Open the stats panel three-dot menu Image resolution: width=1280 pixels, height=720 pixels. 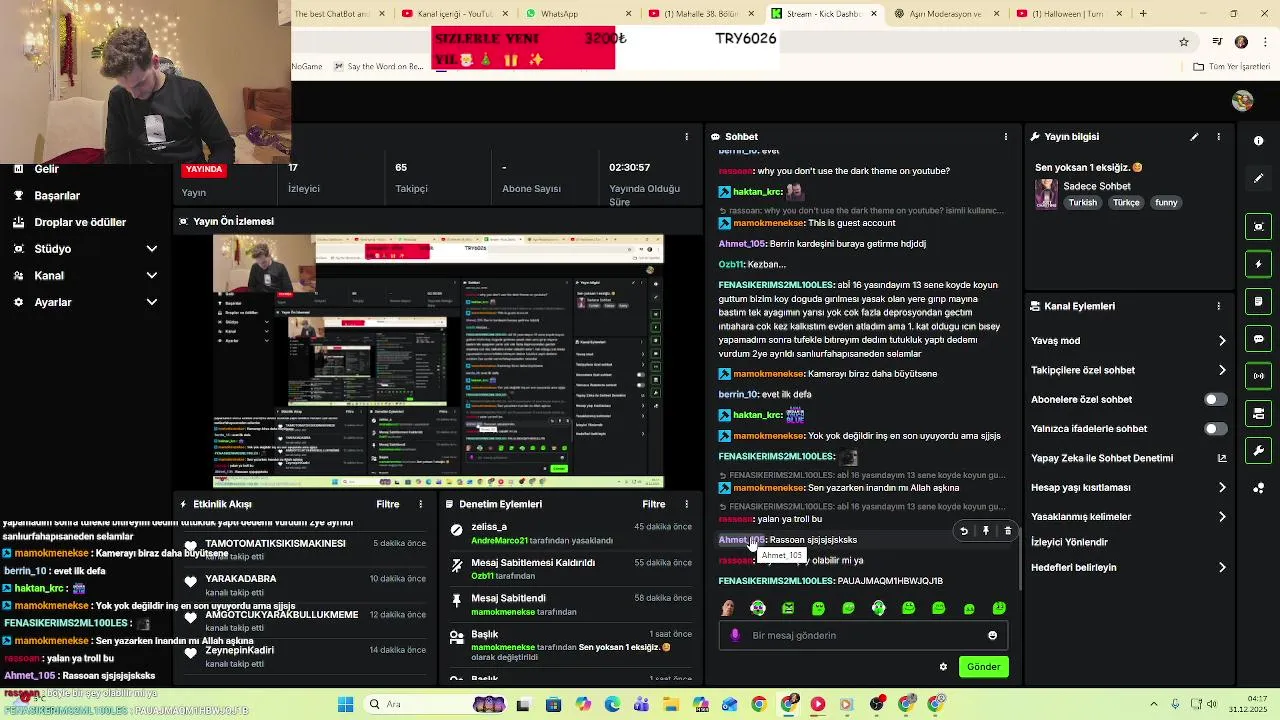[686, 137]
